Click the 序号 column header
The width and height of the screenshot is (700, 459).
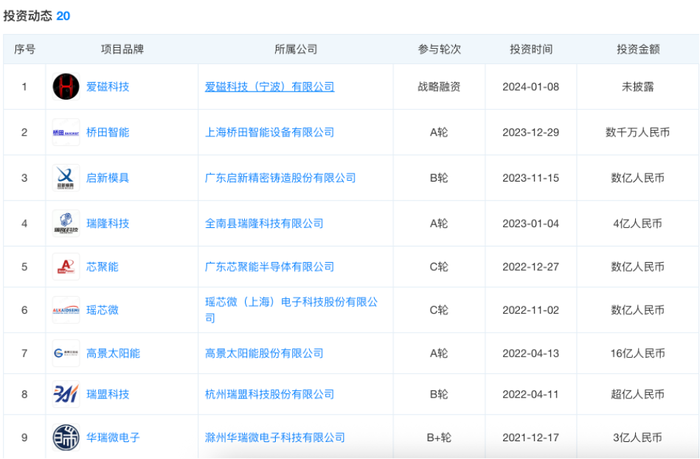coord(25,49)
